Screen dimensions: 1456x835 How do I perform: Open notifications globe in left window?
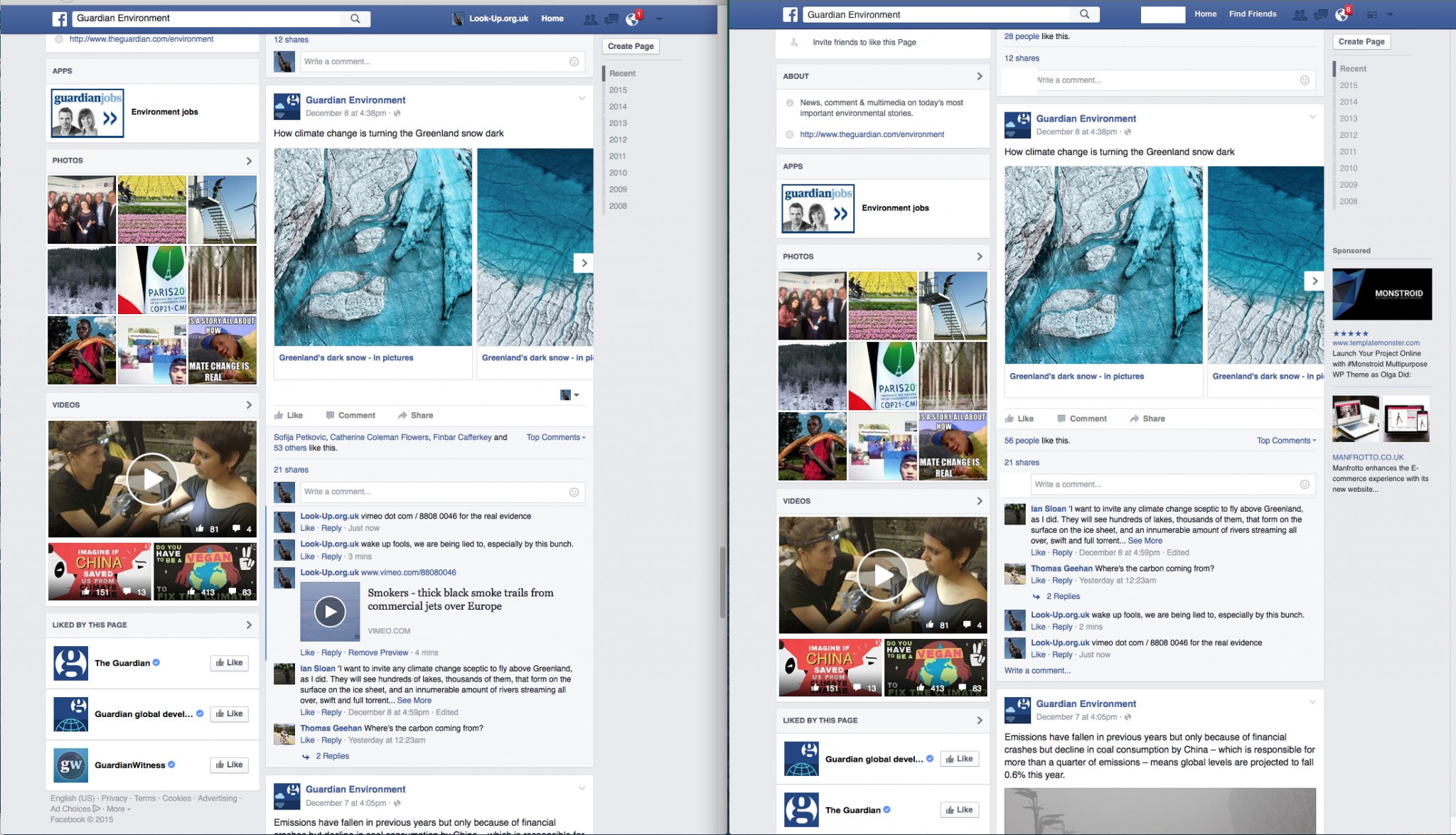point(632,19)
